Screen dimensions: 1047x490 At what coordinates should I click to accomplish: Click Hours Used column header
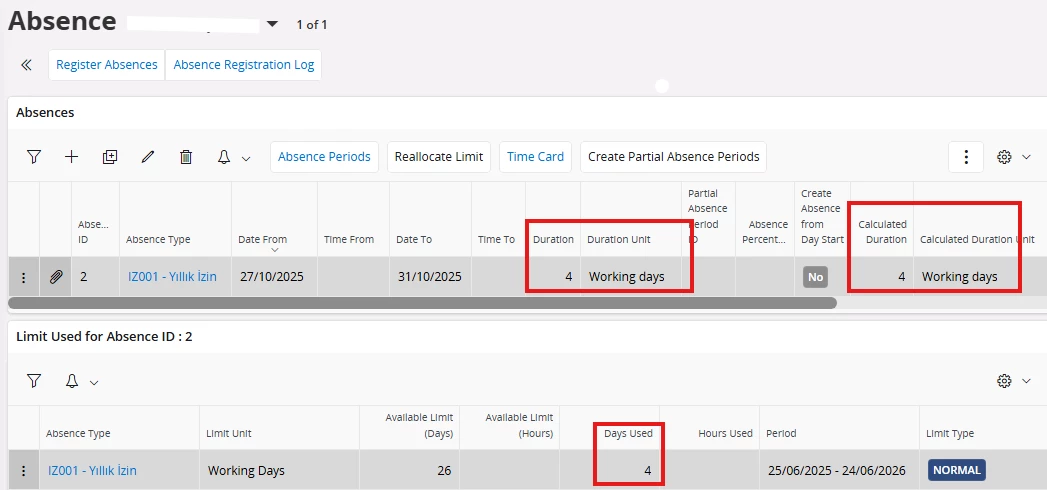pyautogui.click(x=725, y=433)
